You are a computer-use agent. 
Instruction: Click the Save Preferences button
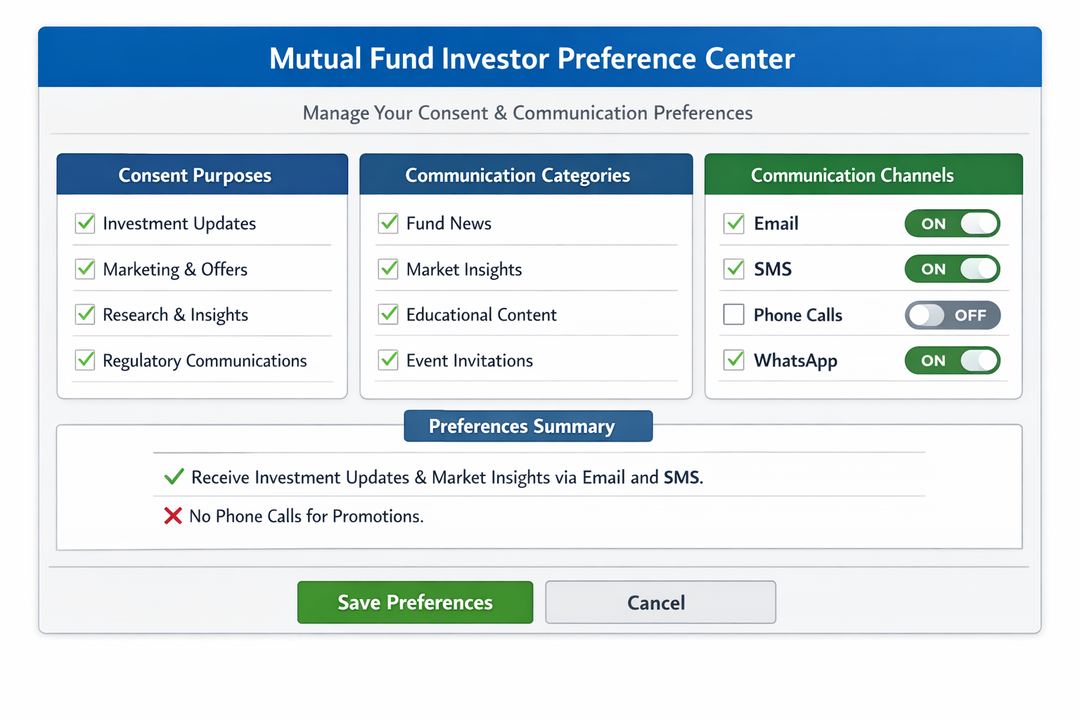415,602
